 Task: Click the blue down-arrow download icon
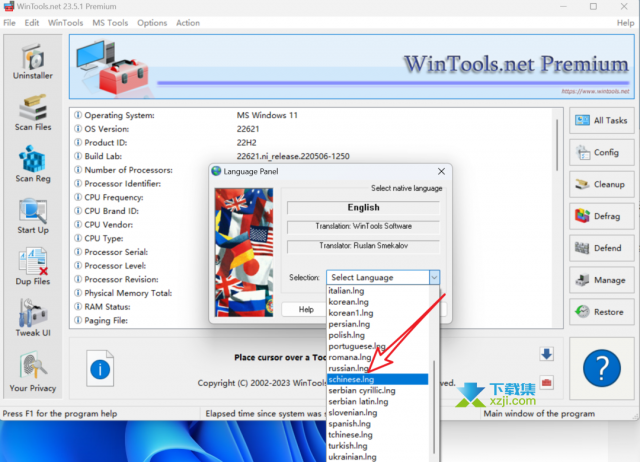pos(547,354)
